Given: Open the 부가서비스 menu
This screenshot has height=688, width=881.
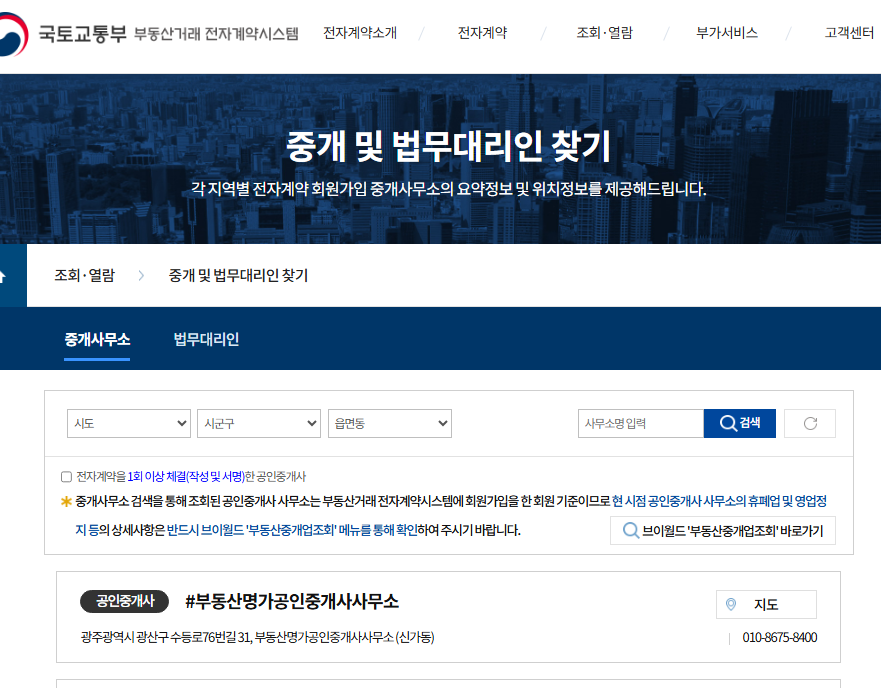Looking at the screenshot, I should 725,31.
